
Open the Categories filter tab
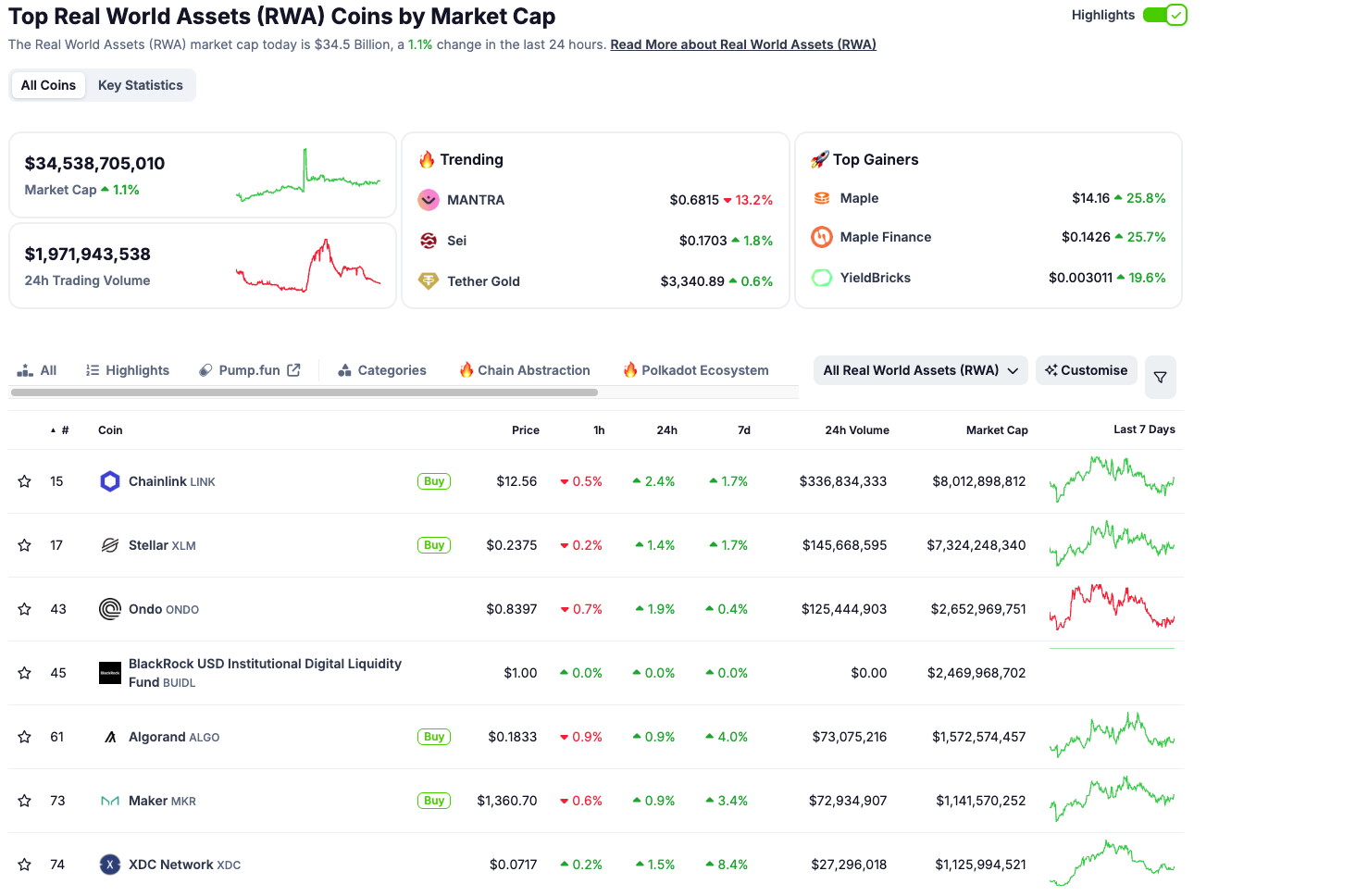(382, 370)
